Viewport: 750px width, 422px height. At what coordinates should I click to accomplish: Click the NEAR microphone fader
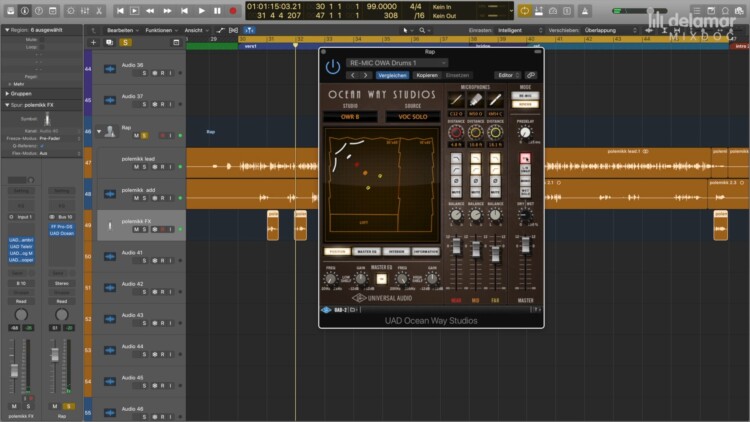[456, 246]
